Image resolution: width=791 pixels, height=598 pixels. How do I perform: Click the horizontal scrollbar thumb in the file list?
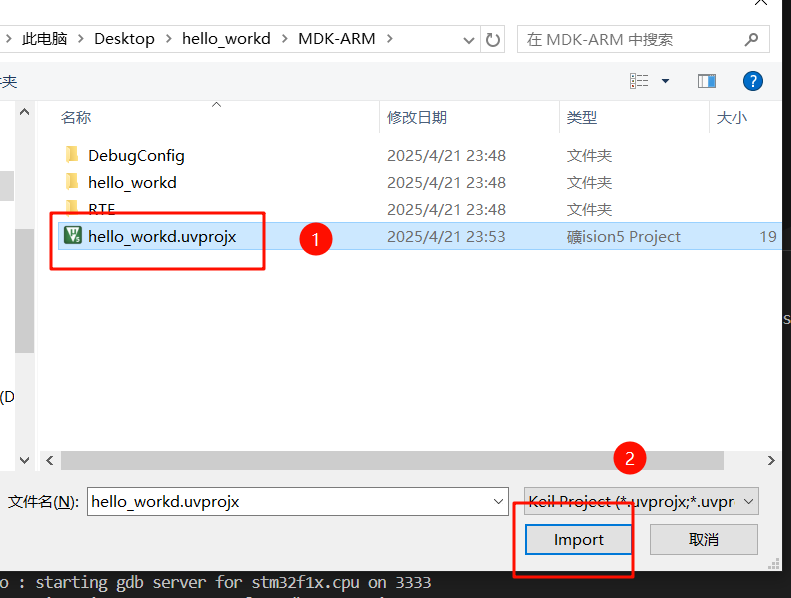click(392, 460)
